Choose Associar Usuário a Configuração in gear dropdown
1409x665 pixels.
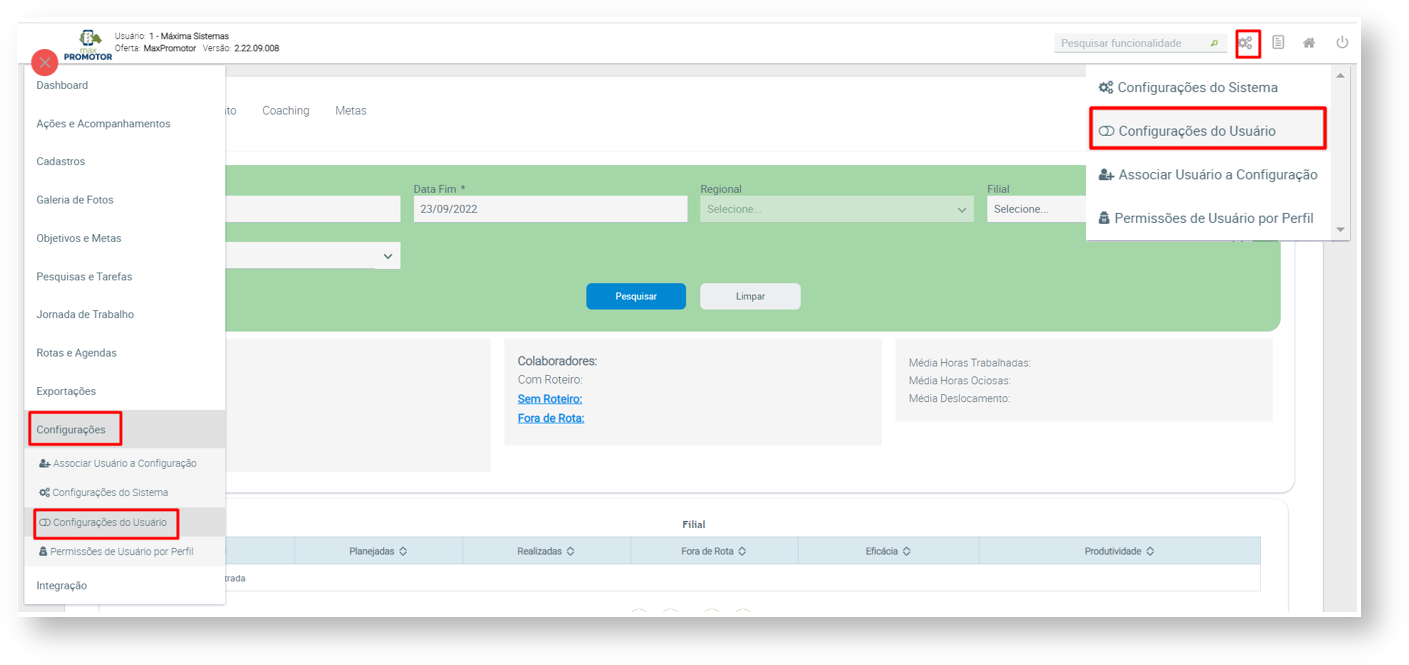click(x=1208, y=175)
